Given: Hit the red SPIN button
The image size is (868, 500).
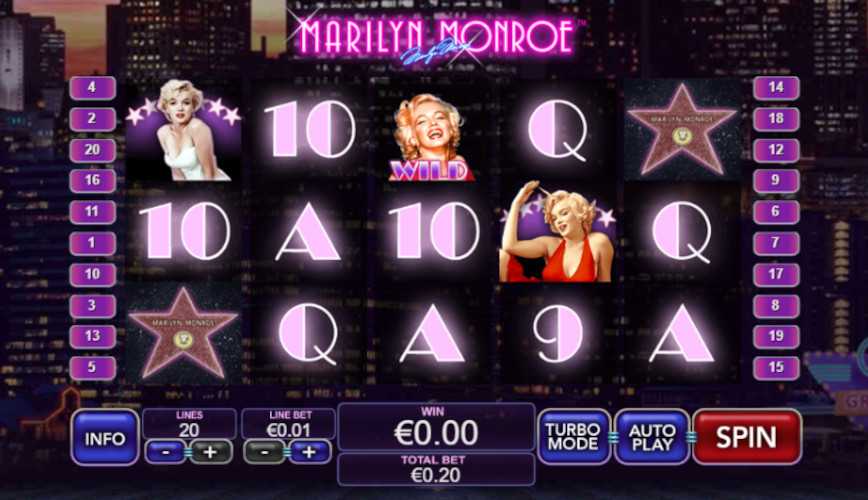Looking at the screenshot, I should (x=746, y=437).
